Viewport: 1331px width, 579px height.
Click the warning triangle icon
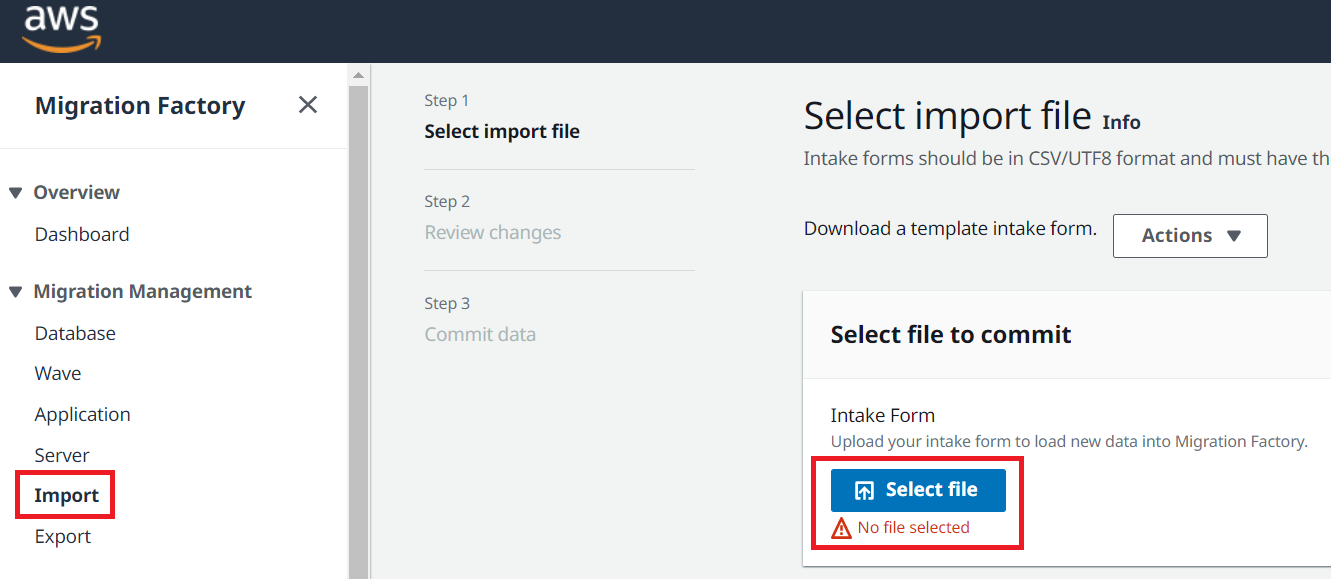pos(841,528)
